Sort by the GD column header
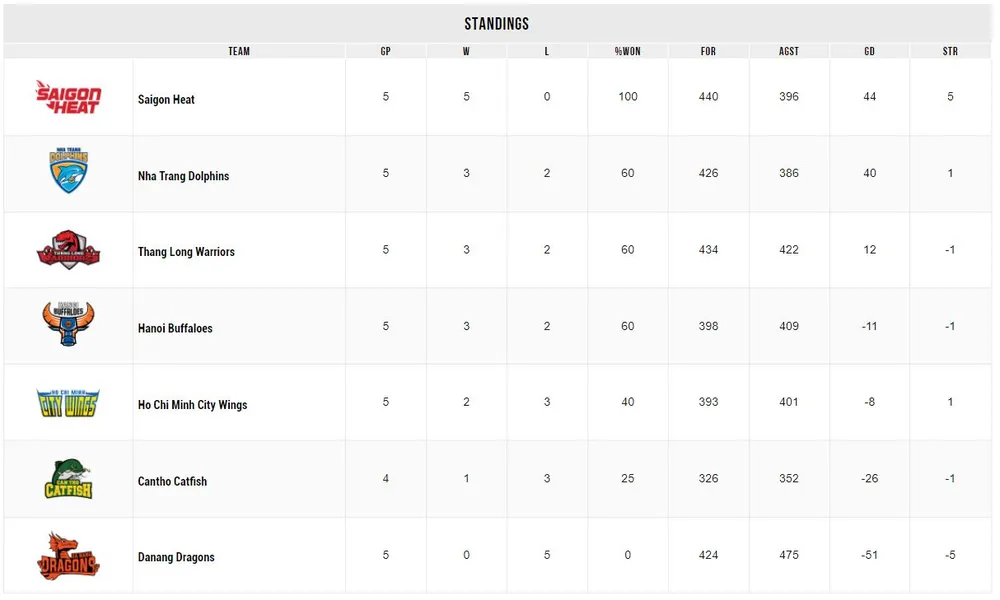Screen dimensions: 1000x600 pyautogui.click(x=869, y=51)
